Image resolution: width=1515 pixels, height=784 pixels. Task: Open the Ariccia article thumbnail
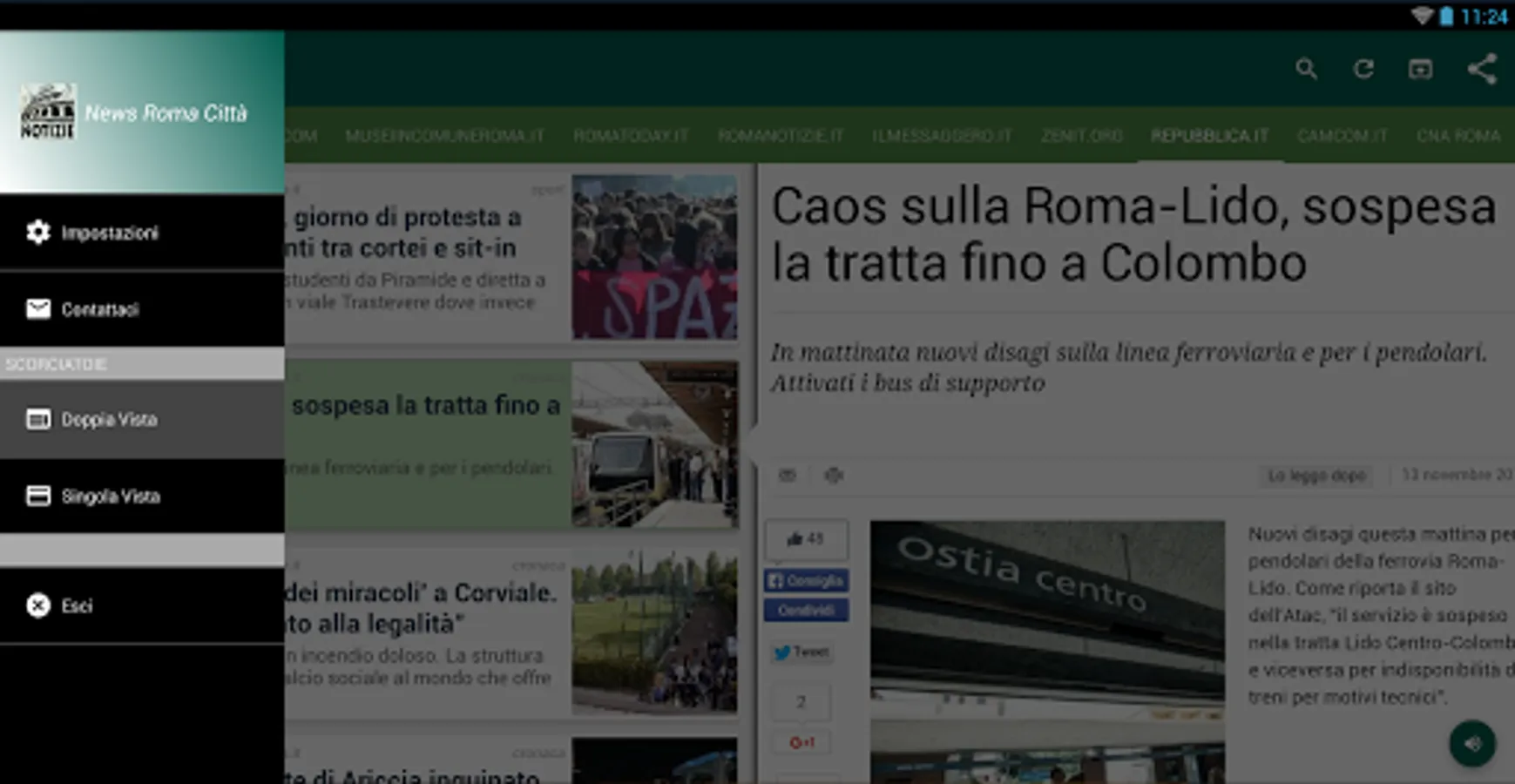[x=654, y=760]
